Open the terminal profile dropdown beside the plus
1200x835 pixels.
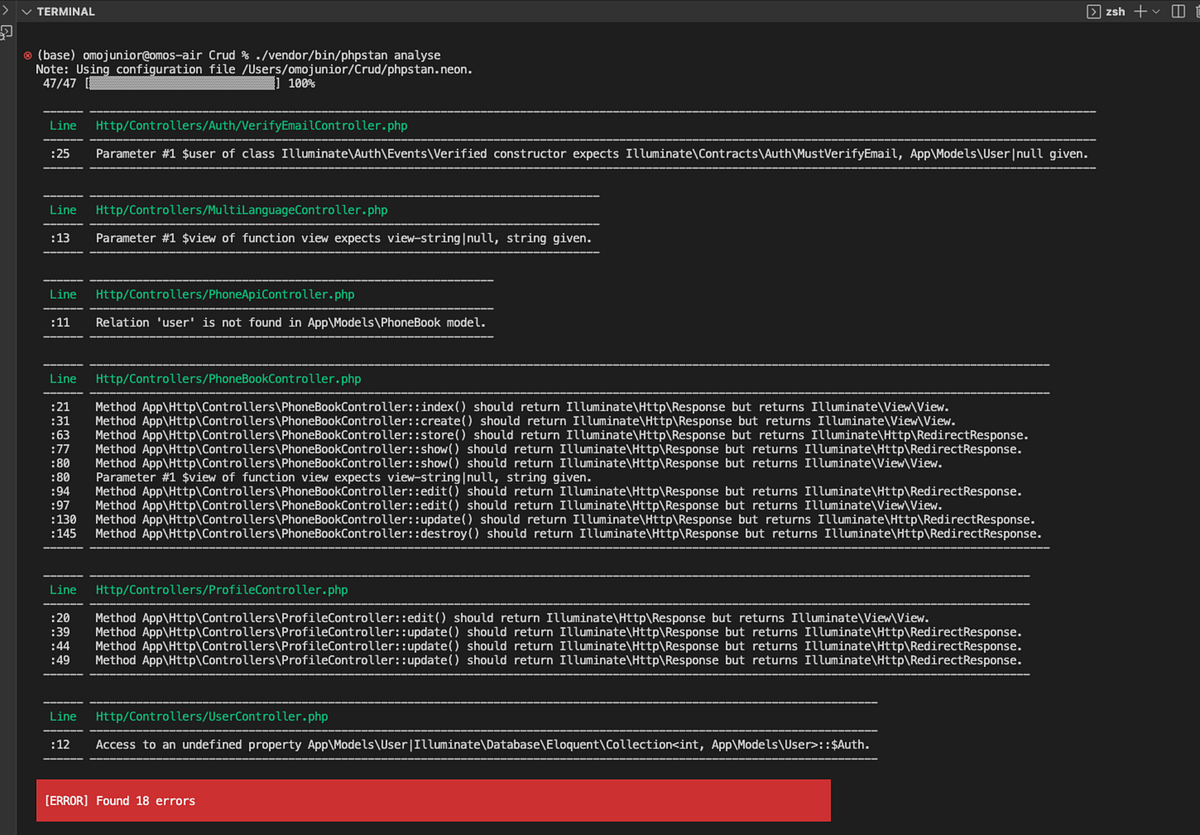(1157, 11)
